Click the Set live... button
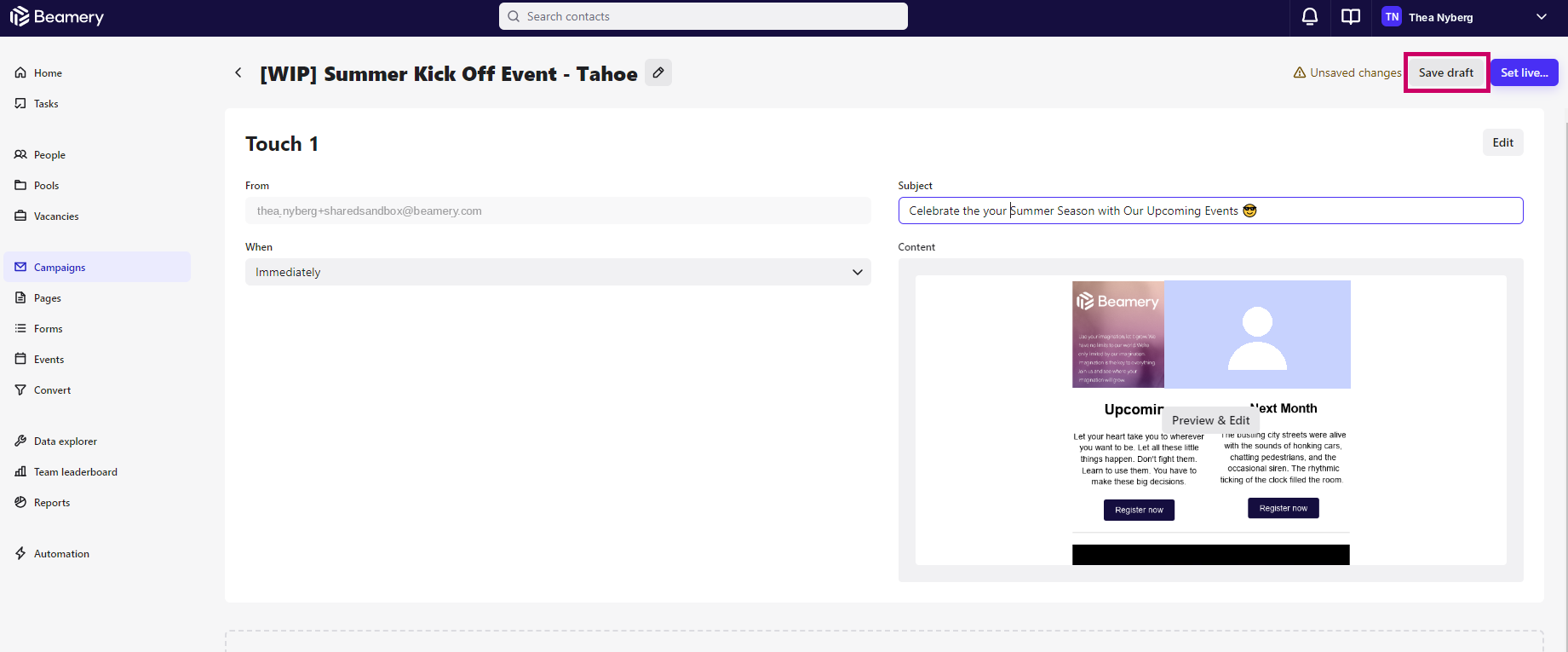1568x652 pixels. pyautogui.click(x=1525, y=72)
